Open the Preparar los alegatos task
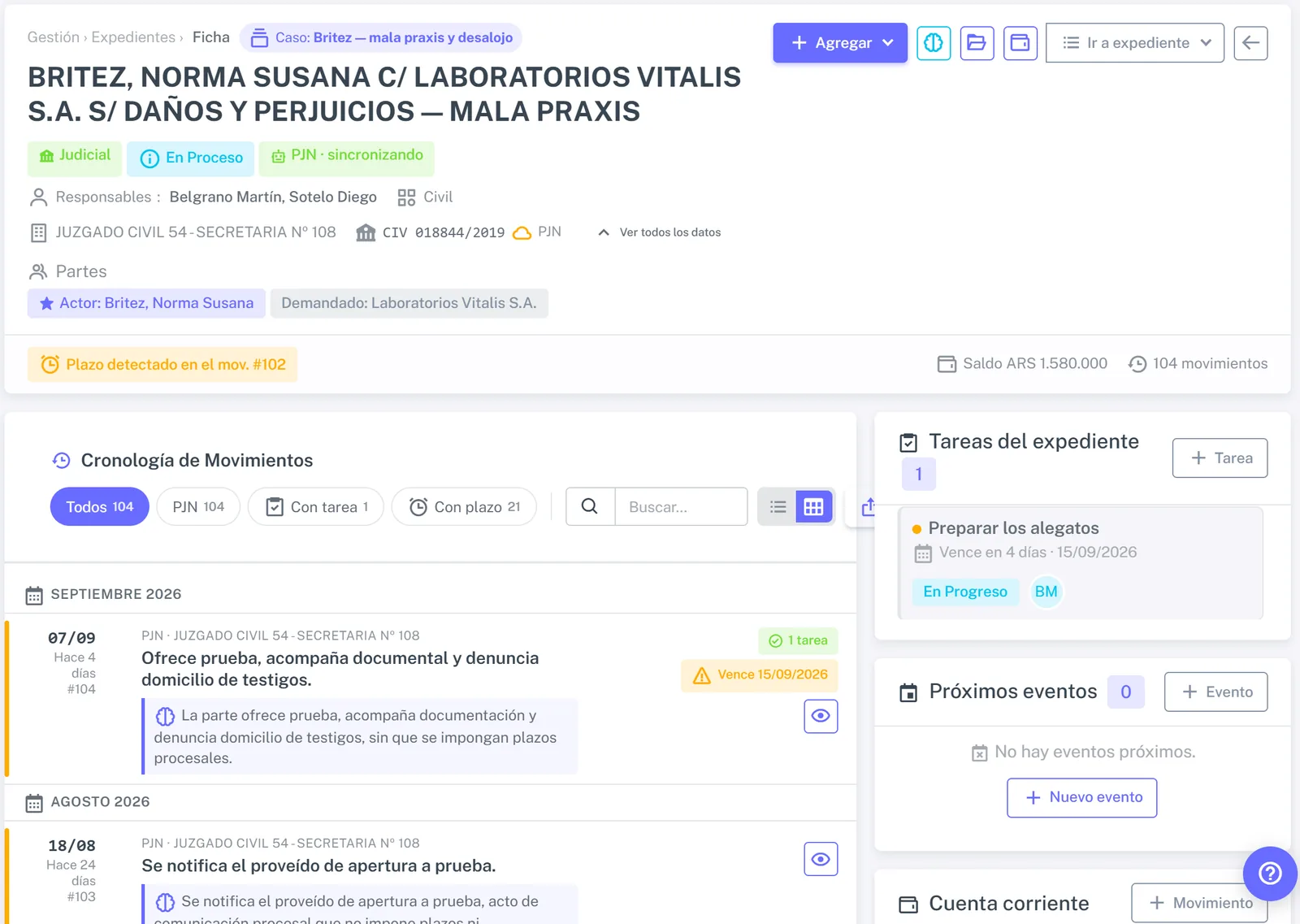The height and width of the screenshot is (924, 1300). point(1081,563)
